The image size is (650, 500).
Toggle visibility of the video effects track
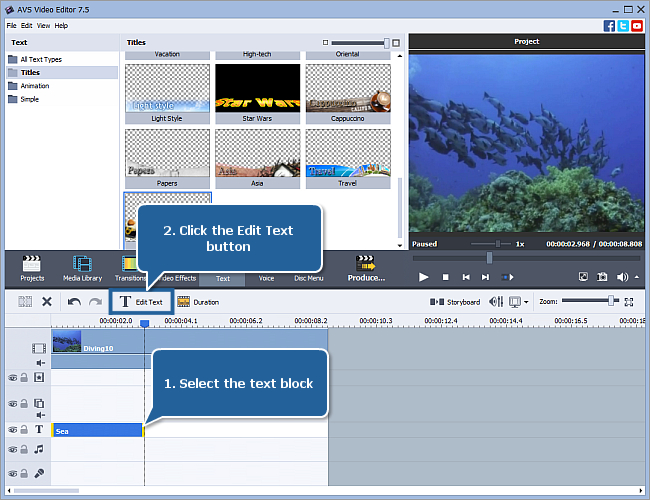[x=13, y=378]
